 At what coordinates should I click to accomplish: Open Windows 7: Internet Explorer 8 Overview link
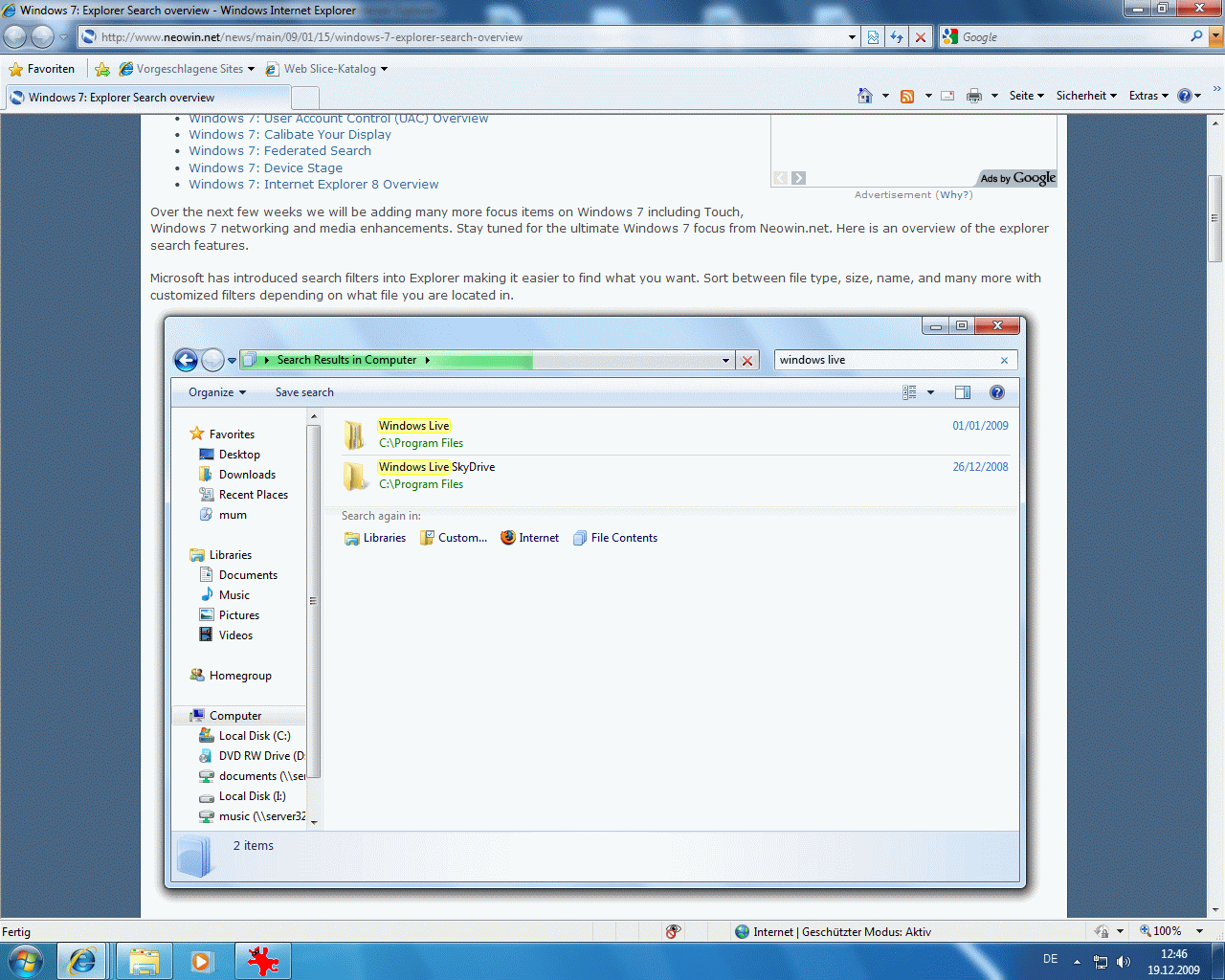314,185
